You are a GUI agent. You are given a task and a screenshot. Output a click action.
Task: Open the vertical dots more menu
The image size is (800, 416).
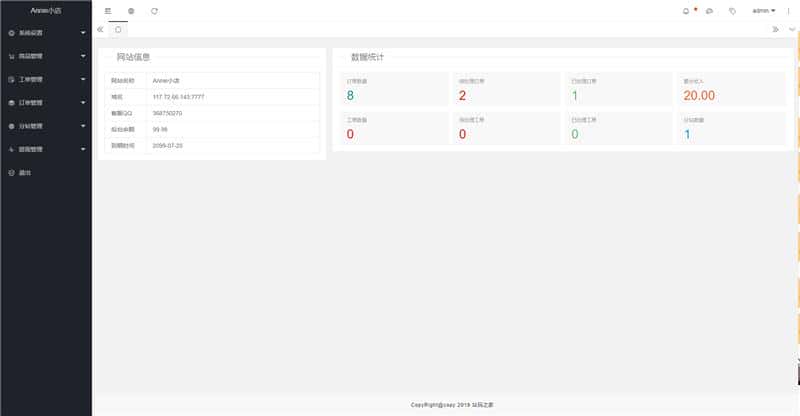tap(788, 11)
